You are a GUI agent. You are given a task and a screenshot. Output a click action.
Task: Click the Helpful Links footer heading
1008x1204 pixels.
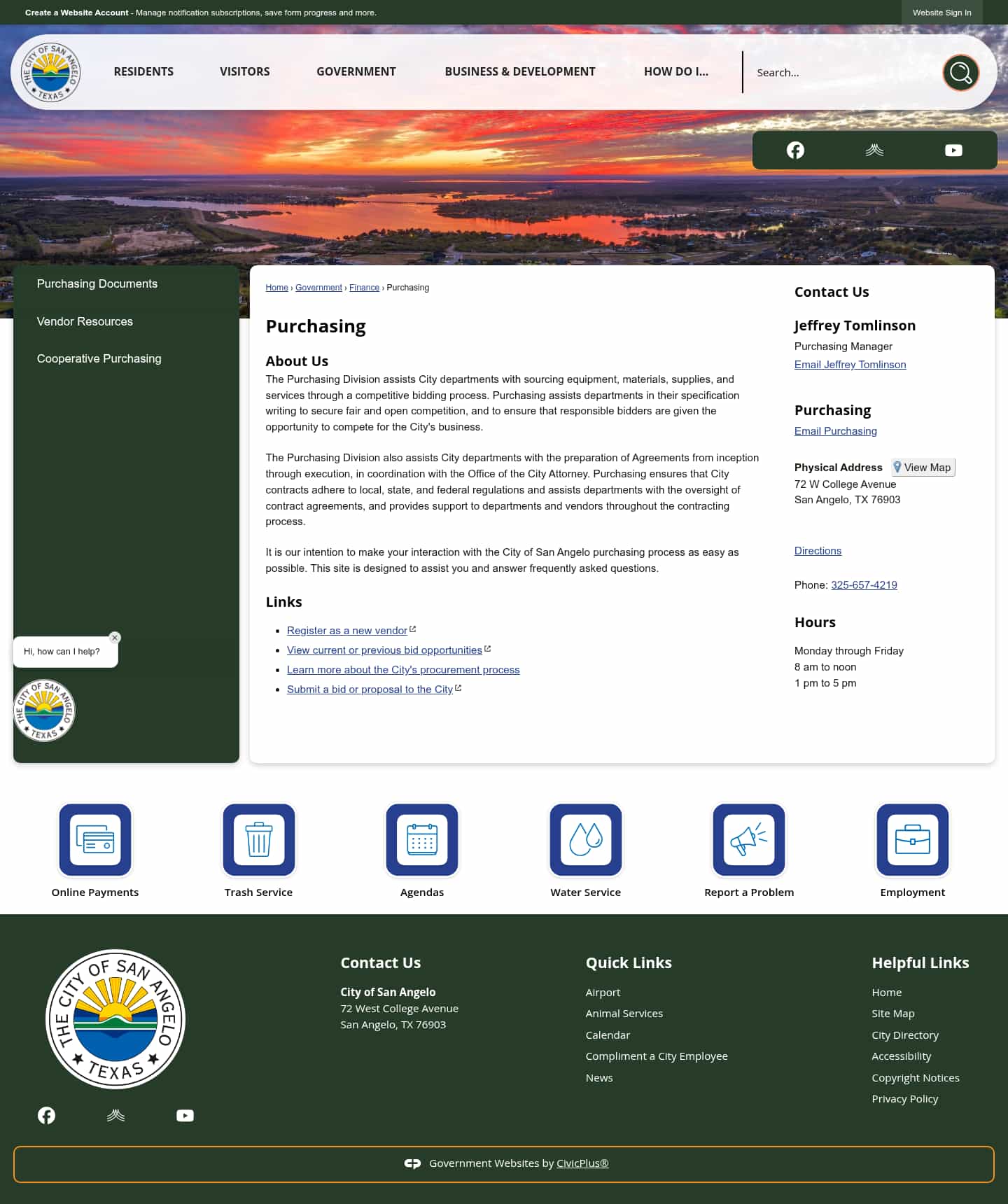click(920, 963)
